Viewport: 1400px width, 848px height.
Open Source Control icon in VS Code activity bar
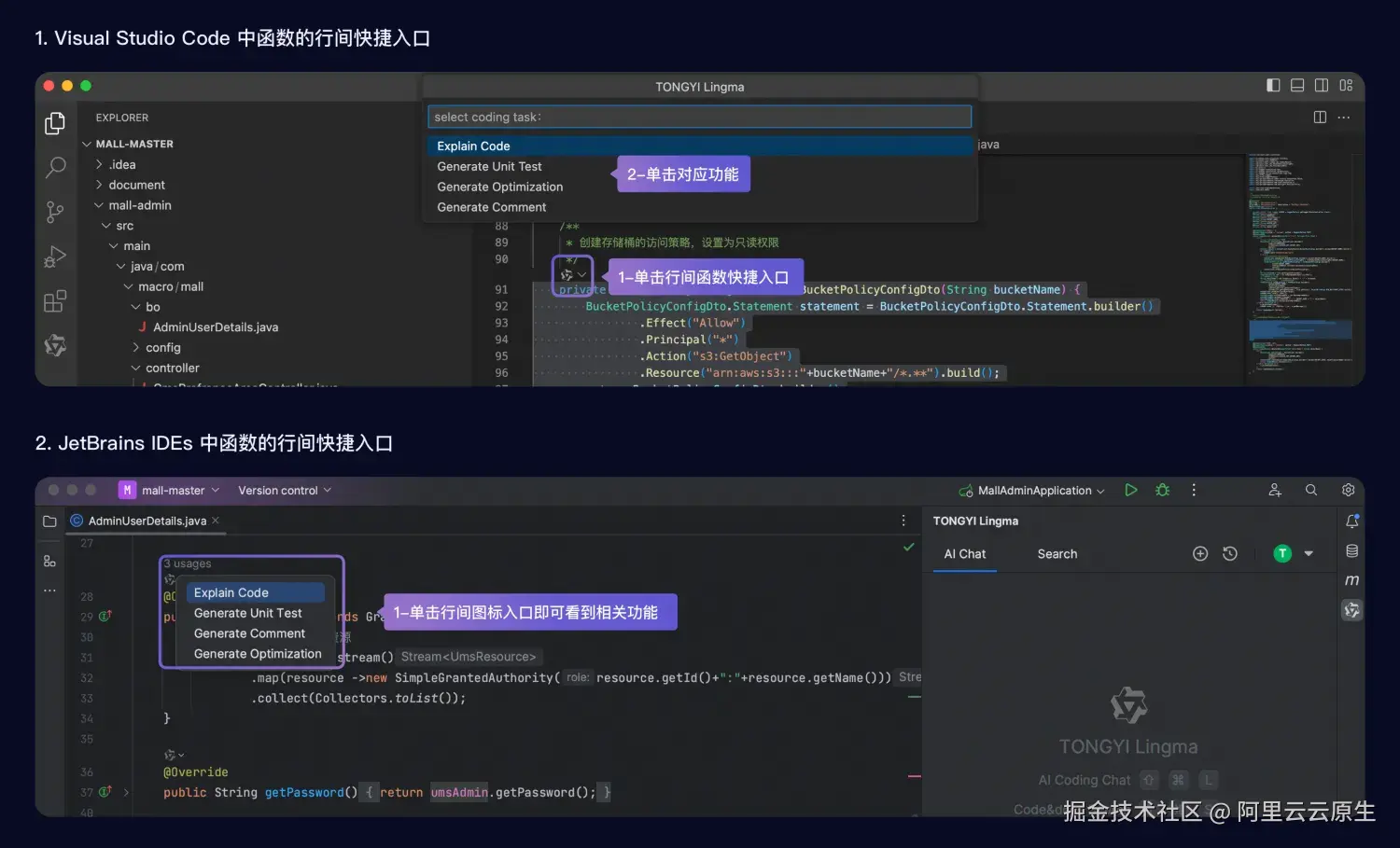coord(55,213)
